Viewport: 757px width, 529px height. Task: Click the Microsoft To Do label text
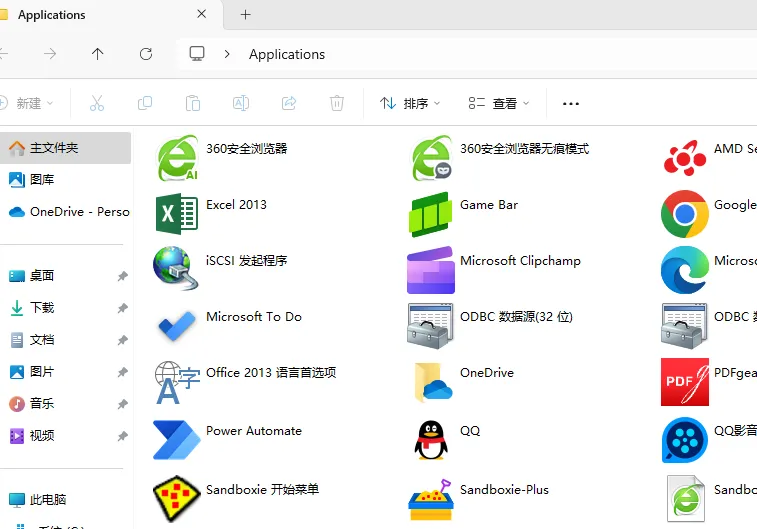pos(254,317)
